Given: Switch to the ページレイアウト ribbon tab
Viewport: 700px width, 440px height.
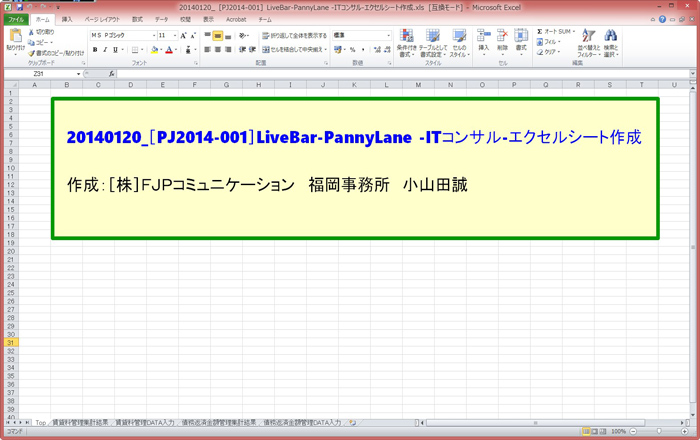Looking at the screenshot, I should pyautogui.click(x=101, y=19).
